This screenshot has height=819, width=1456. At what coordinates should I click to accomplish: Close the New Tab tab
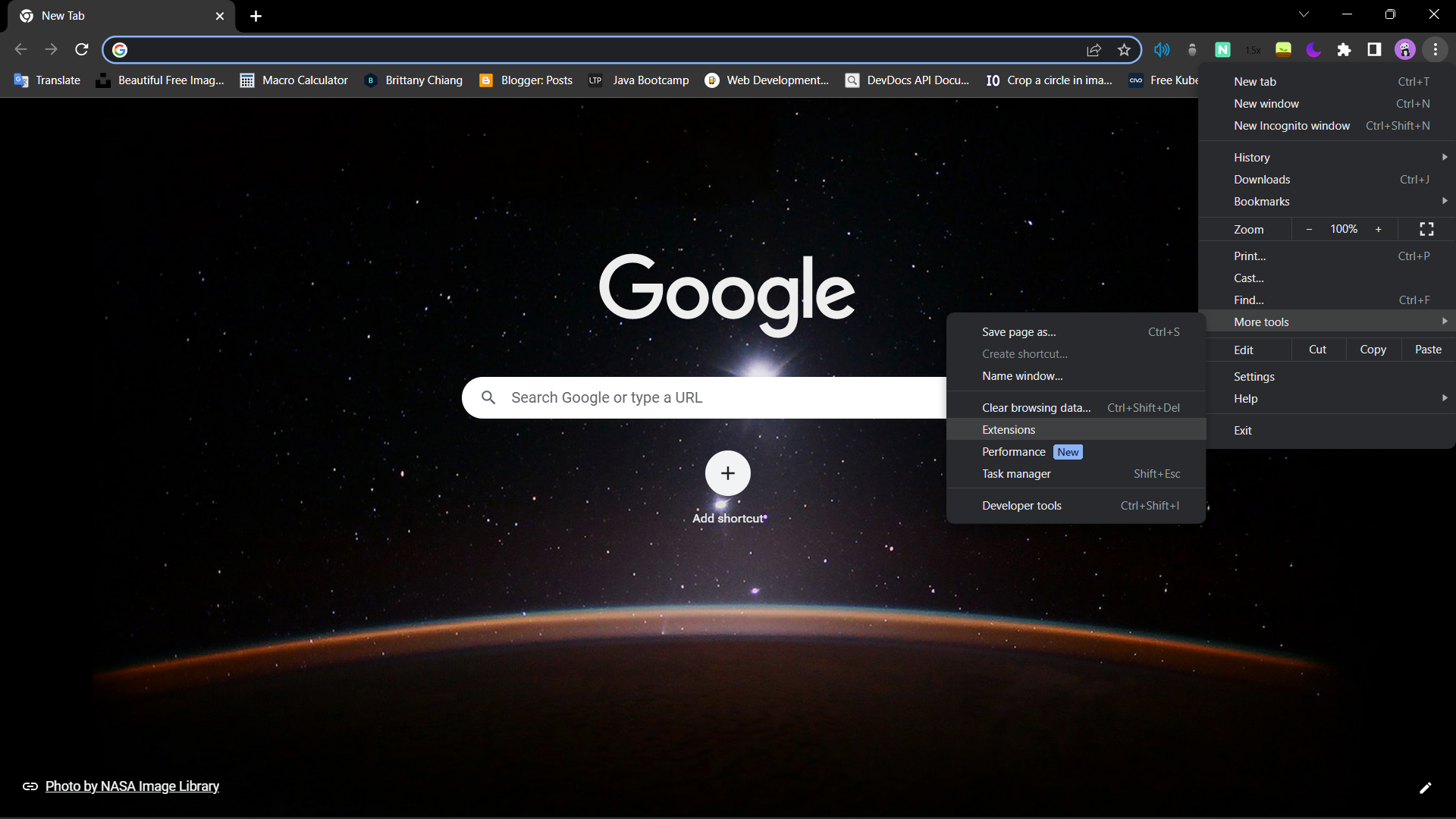[x=220, y=16]
